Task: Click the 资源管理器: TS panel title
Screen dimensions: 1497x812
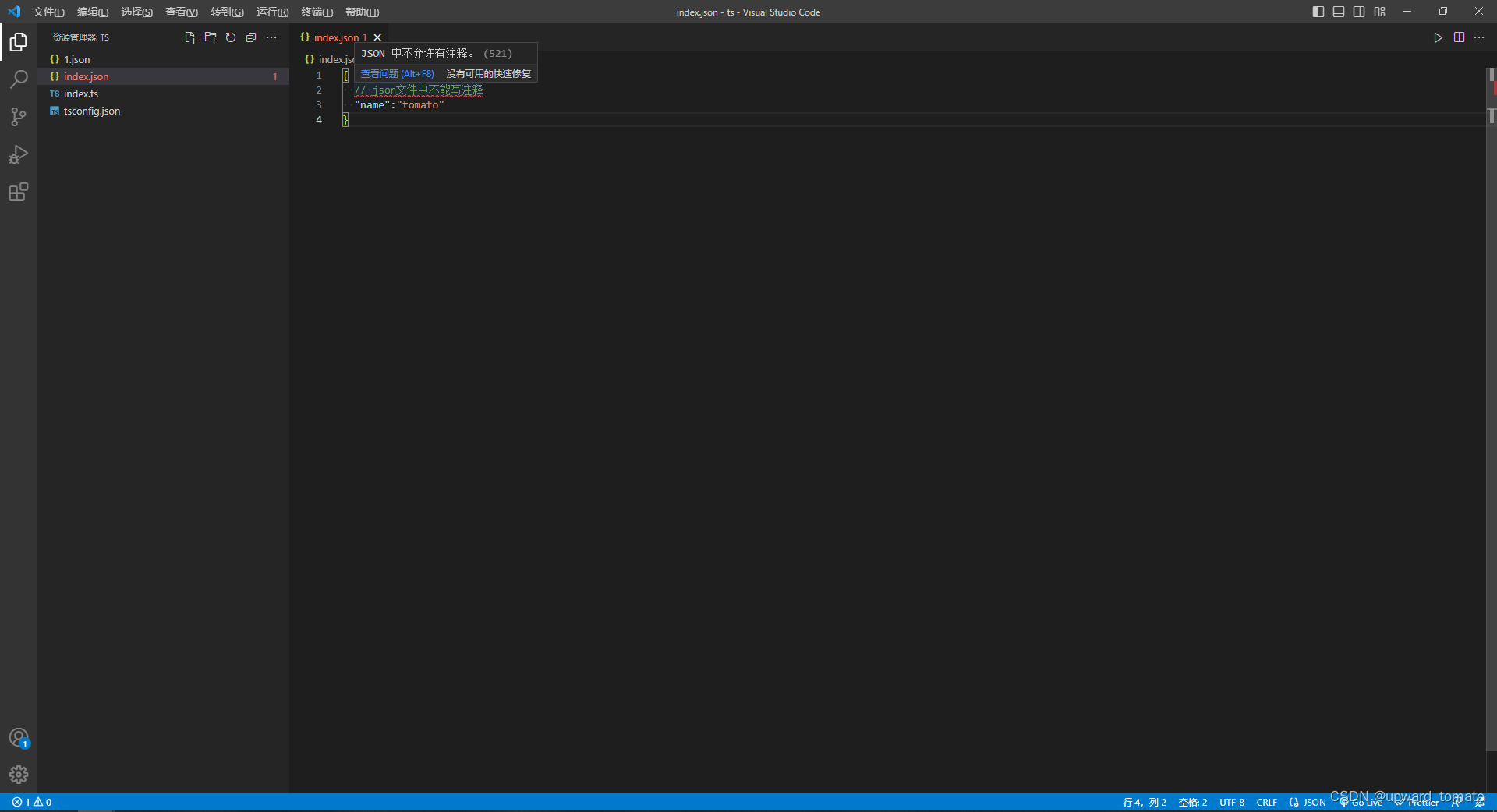Action: [81, 37]
